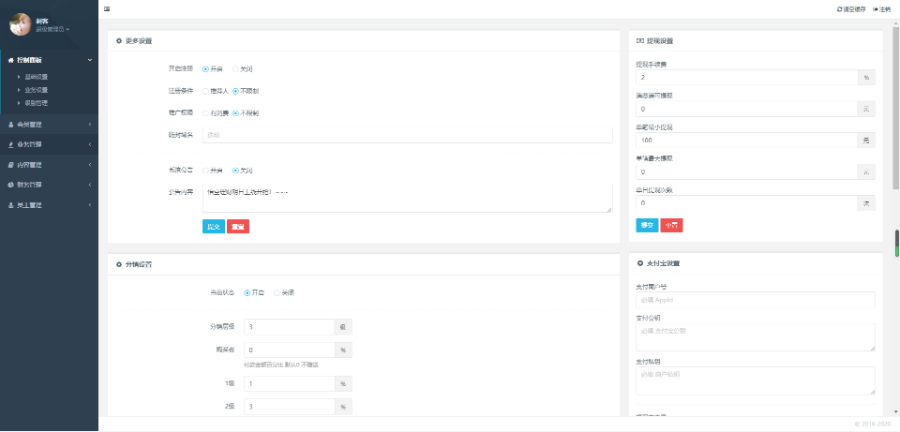Image resolution: width=900 pixels, height=432 pixels.
Task: Click the announcement content textarea
Action: pyautogui.click(x=408, y=199)
